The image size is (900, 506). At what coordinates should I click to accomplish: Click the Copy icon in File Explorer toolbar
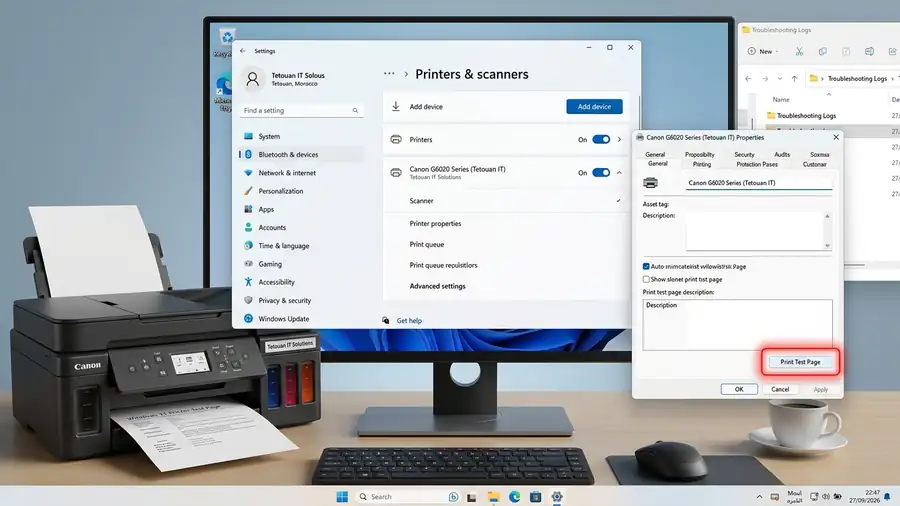point(823,52)
